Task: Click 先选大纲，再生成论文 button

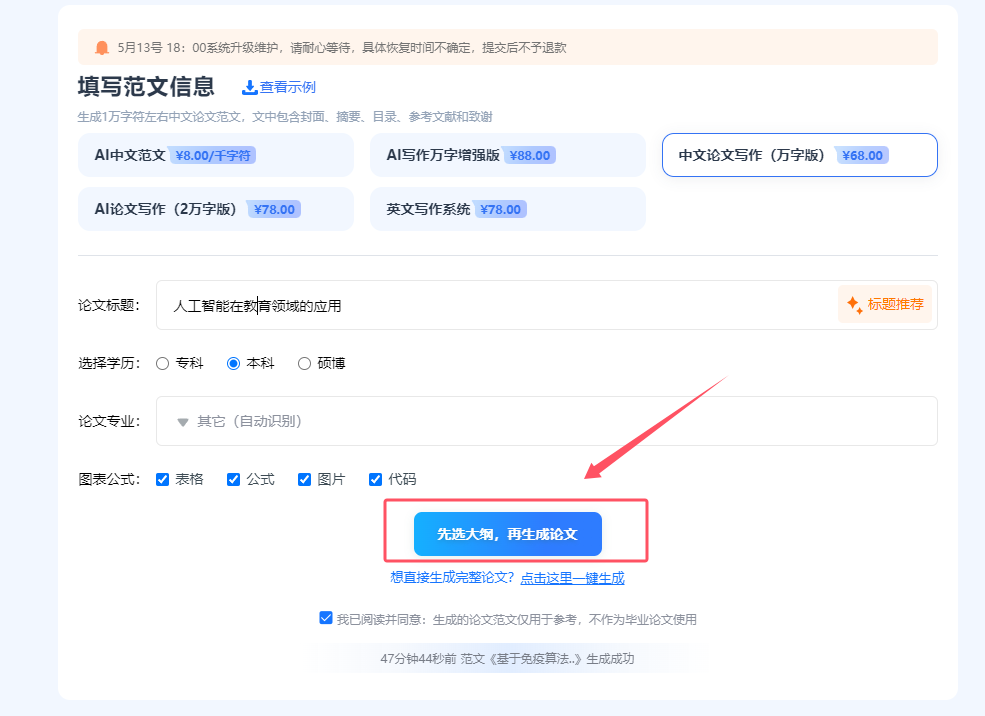Action: pos(508,534)
